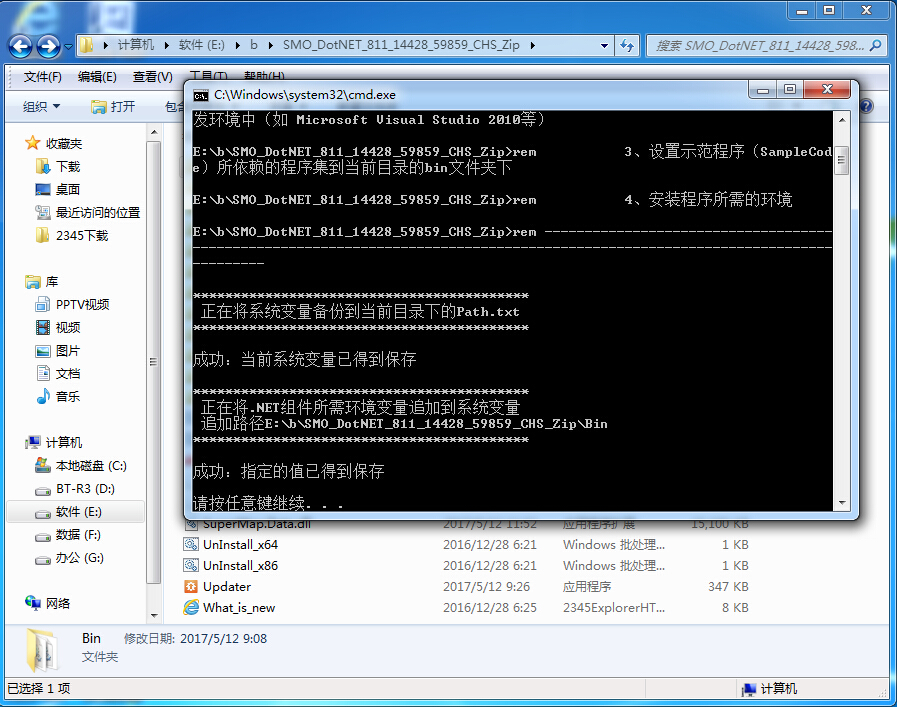Open 音乐 library
The width and height of the screenshot is (897, 707).
click(58, 396)
